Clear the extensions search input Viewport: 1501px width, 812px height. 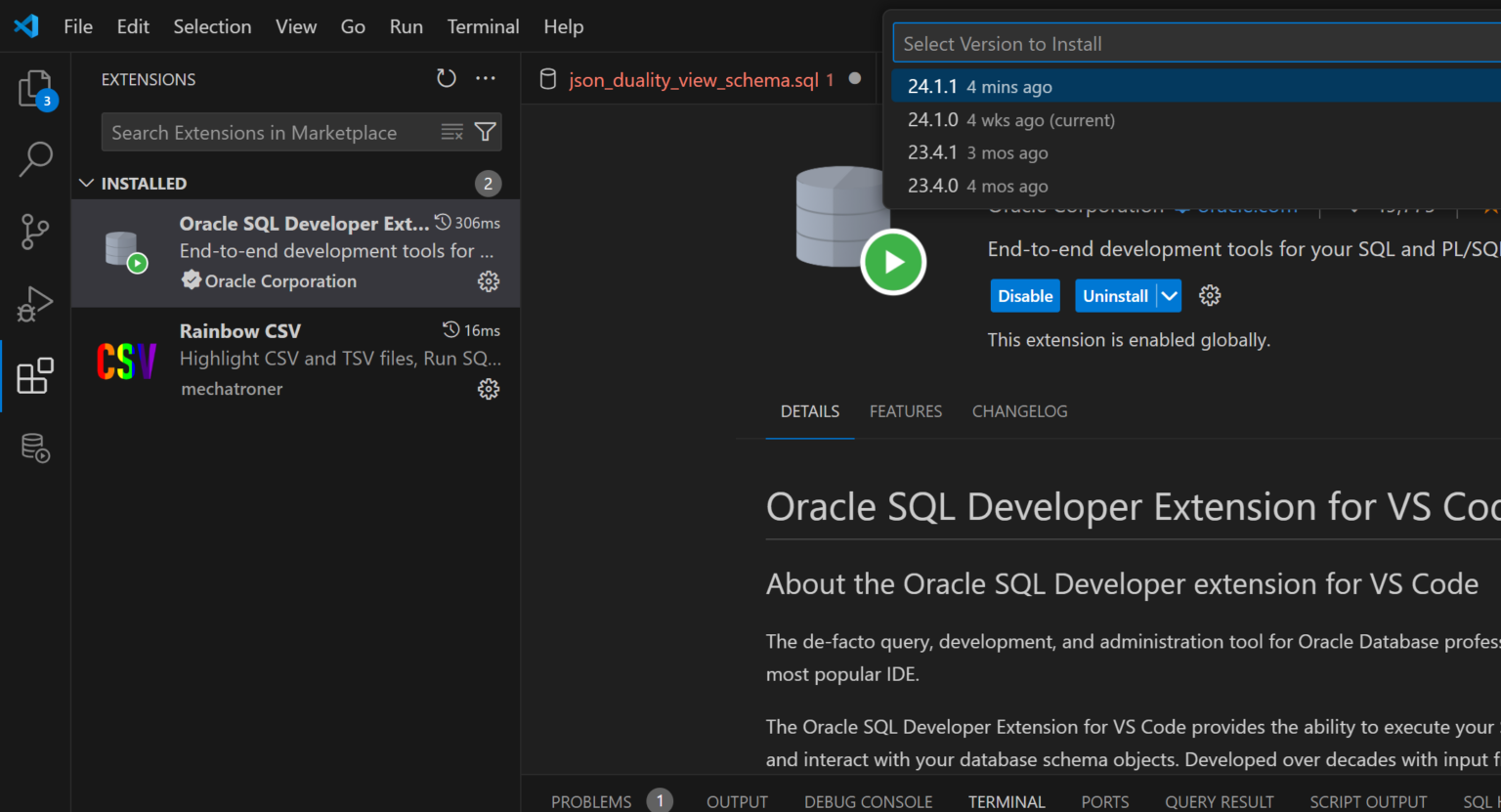coord(451,132)
